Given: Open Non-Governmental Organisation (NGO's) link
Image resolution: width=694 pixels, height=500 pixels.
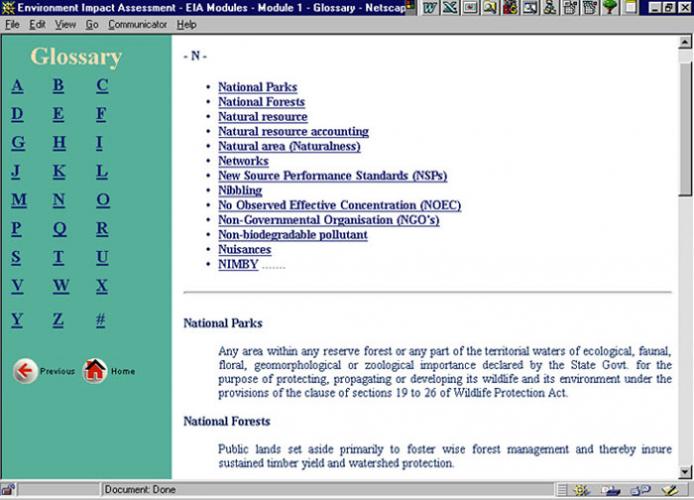Looking at the screenshot, I should click(x=329, y=220).
